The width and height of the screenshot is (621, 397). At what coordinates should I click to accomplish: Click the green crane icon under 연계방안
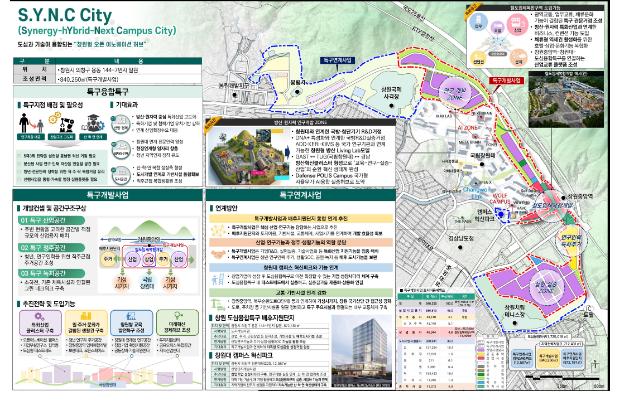point(217,304)
